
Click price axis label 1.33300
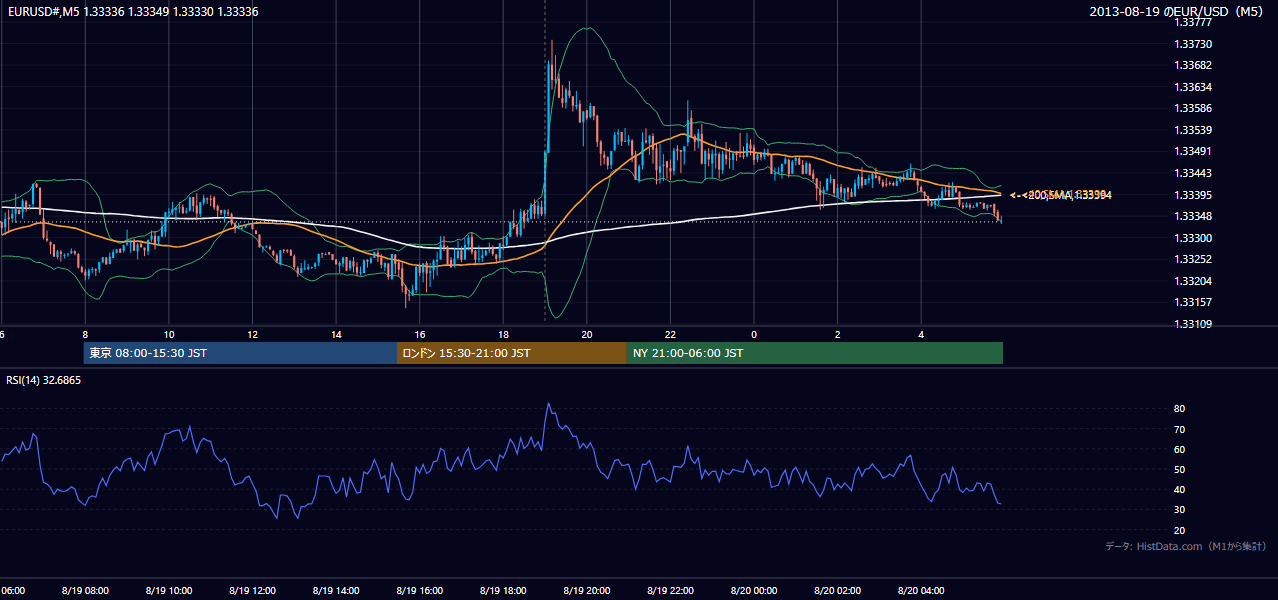tap(1192, 238)
